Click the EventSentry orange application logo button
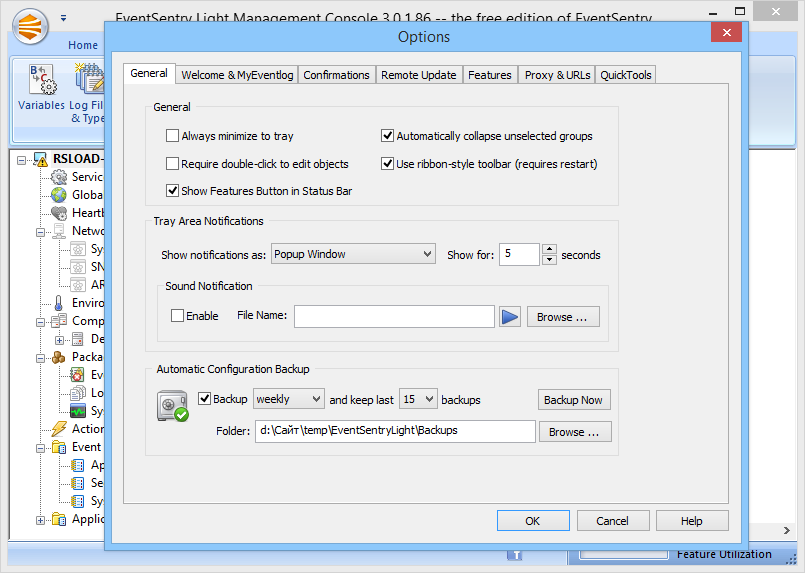This screenshot has height=573, width=805. pos(30,27)
